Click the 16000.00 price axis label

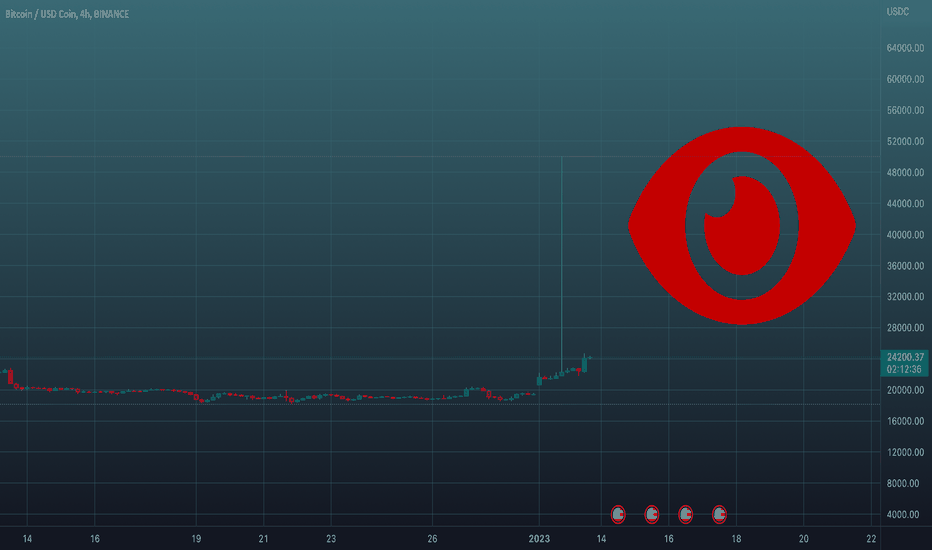(x=905, y=421)
